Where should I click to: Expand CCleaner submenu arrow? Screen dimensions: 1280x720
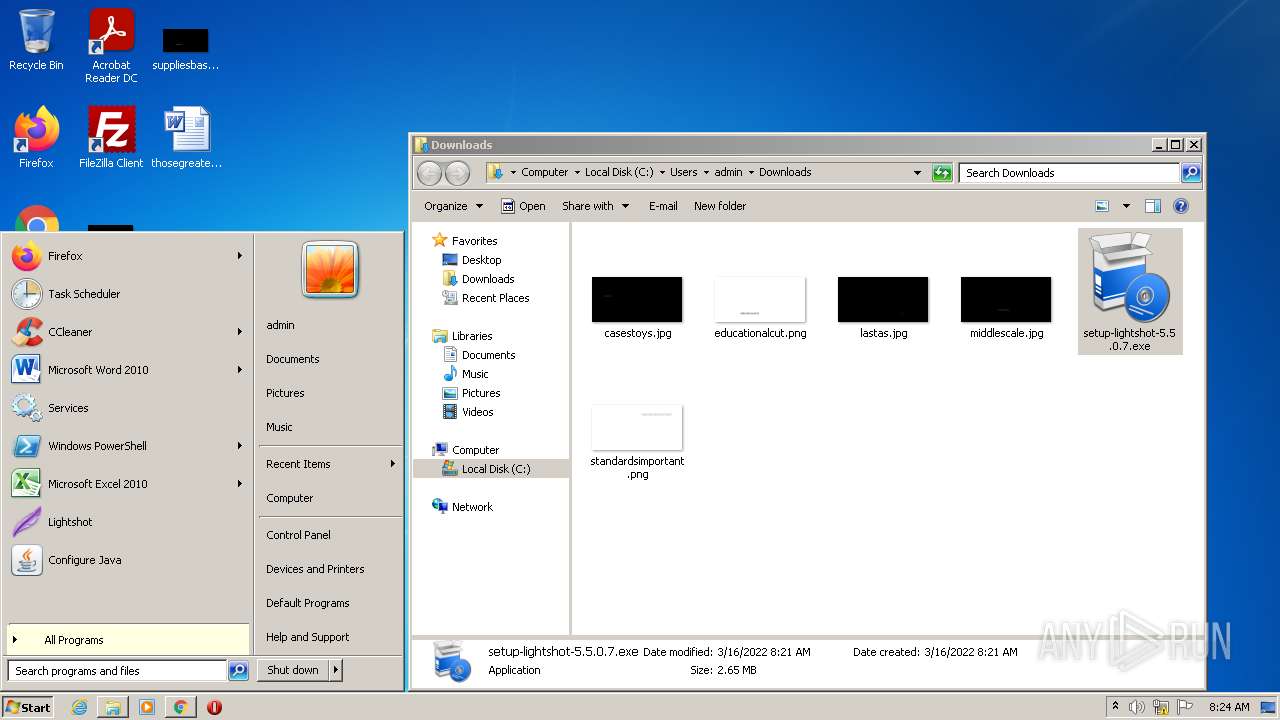240,332
